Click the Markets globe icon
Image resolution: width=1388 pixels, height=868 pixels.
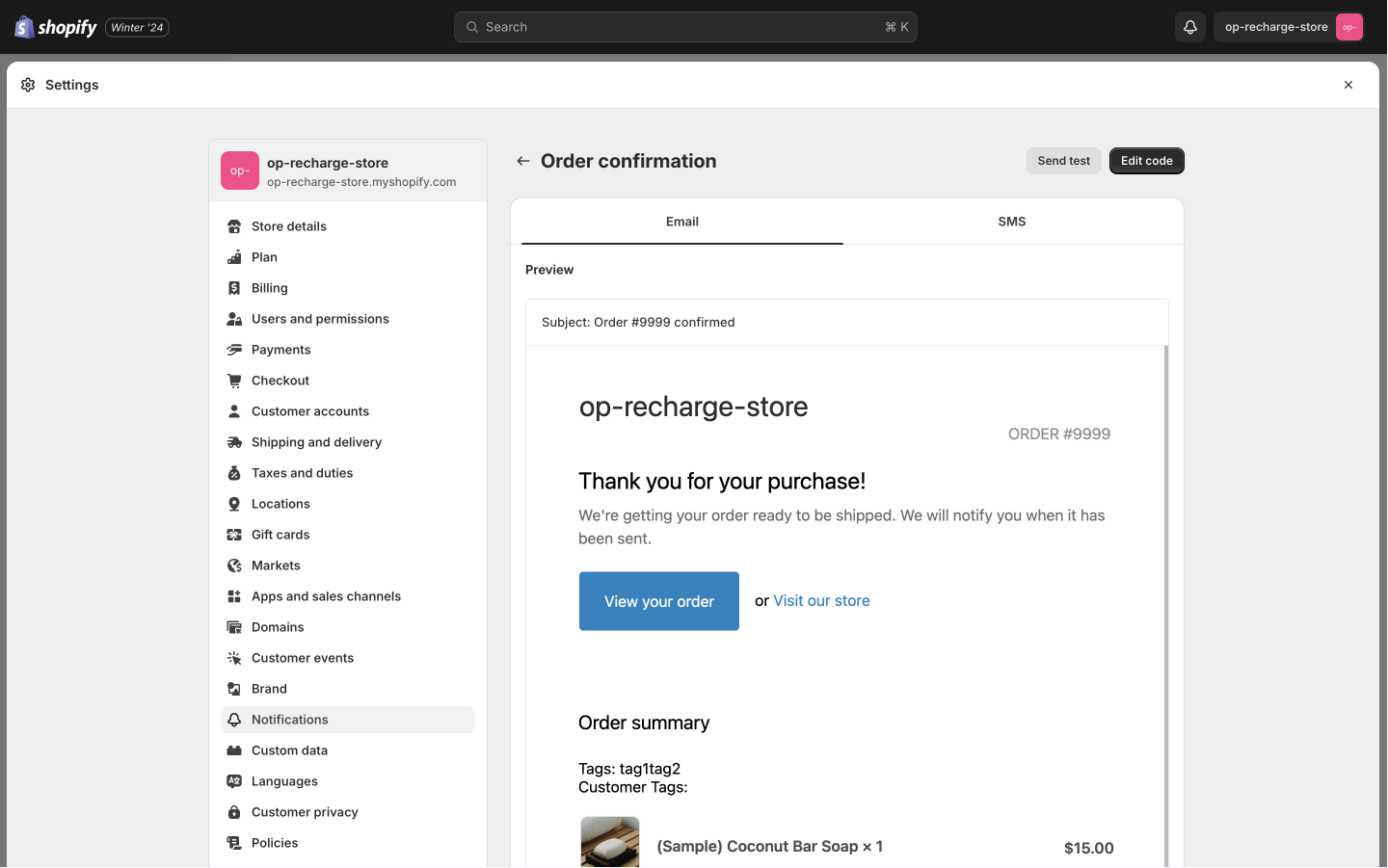pyautogui.click(x=234, y=566)
